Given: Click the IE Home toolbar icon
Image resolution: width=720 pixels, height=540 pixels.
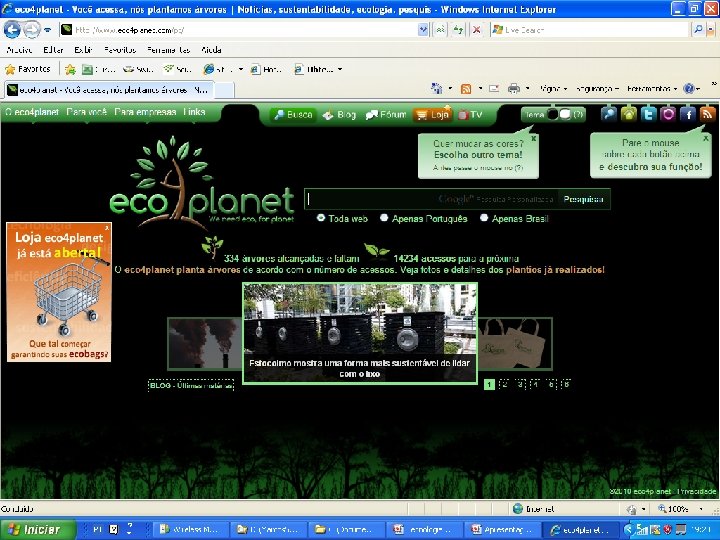Looking at the screenshot, I should coord(436,88).
